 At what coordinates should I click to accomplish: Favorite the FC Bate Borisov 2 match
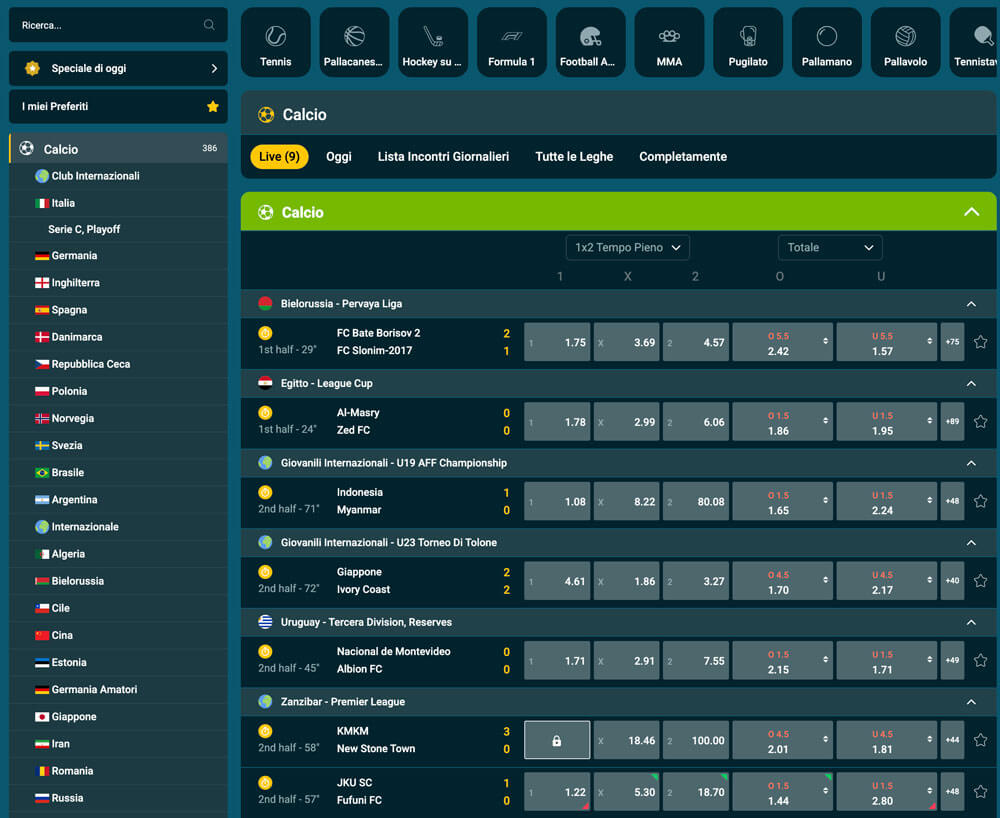980,342
